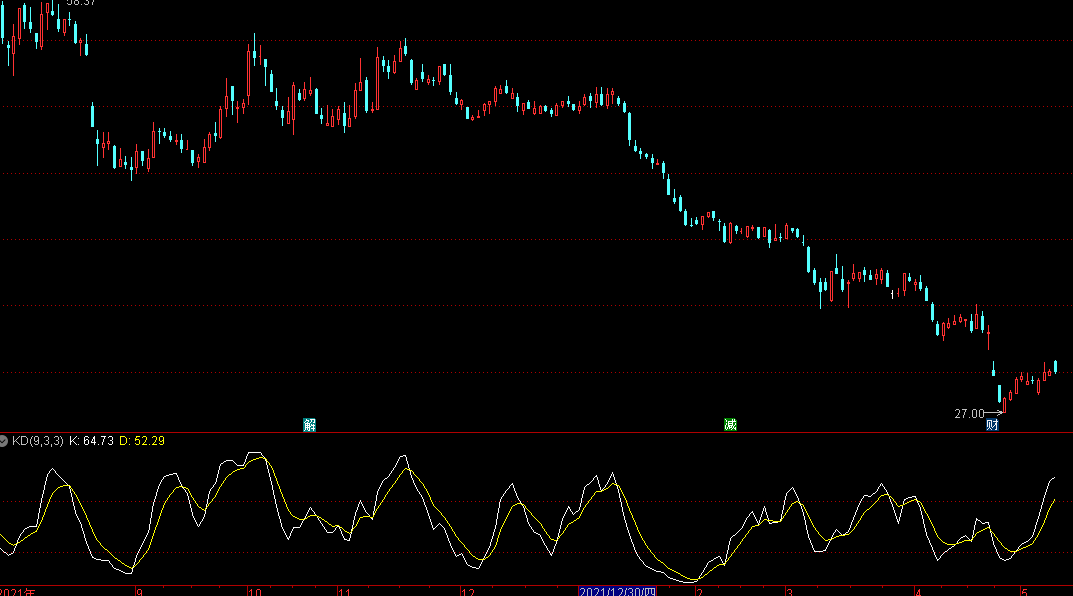
Task: Click the green 减 event marker
Action: [x=730, y=424]
